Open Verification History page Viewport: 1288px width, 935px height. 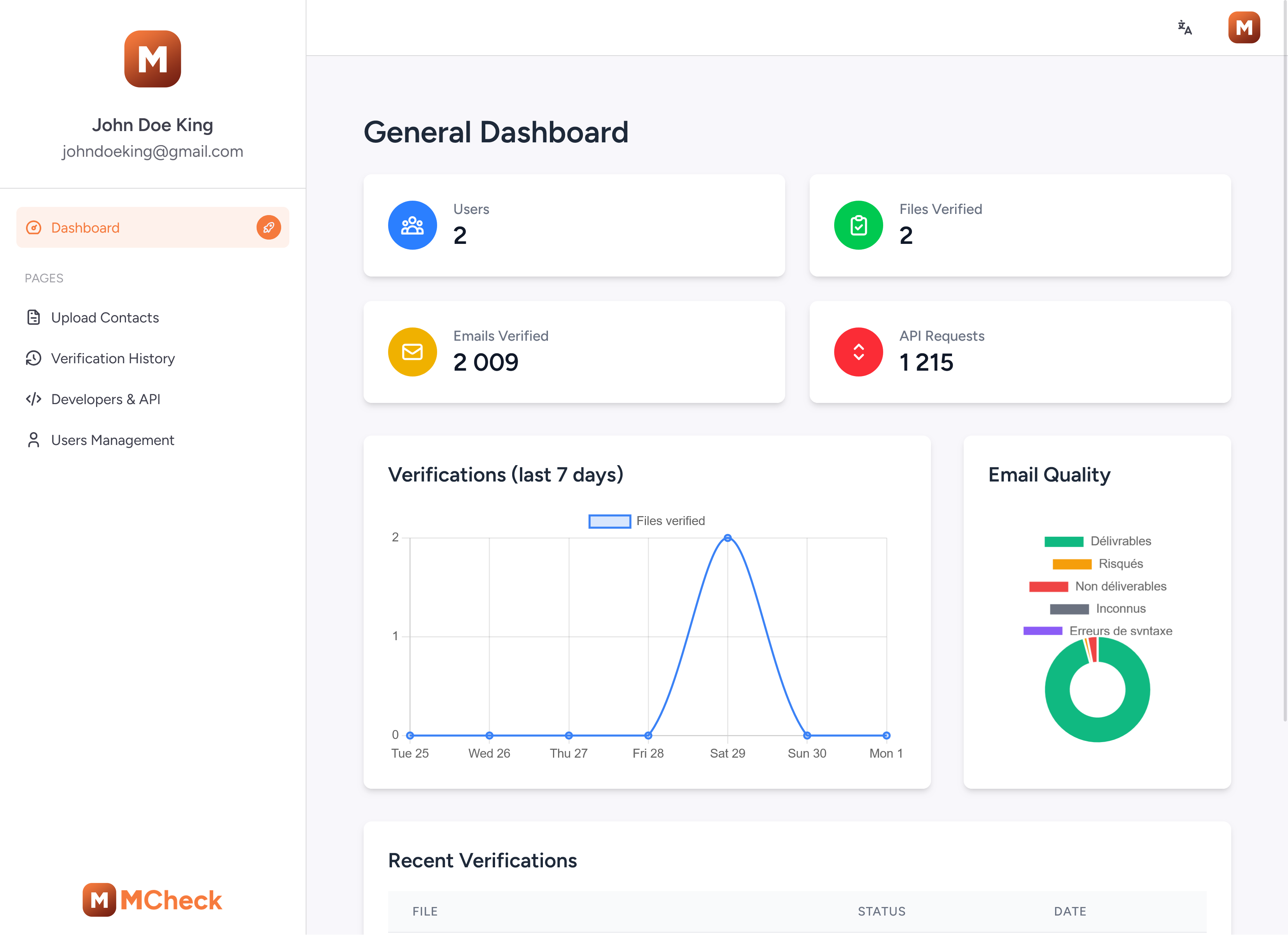click(112, 358)
